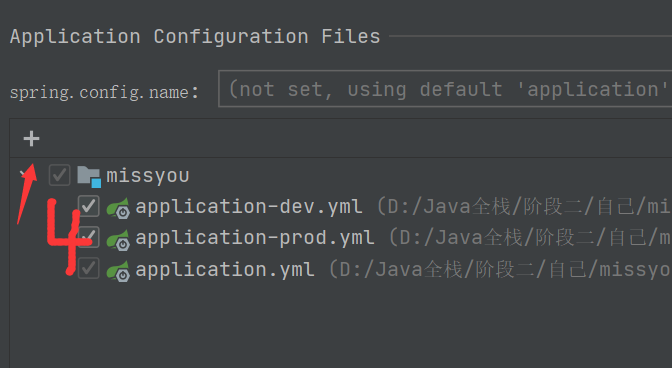
Task: Select application-prod.yml file name
Action: pos(255,238)
